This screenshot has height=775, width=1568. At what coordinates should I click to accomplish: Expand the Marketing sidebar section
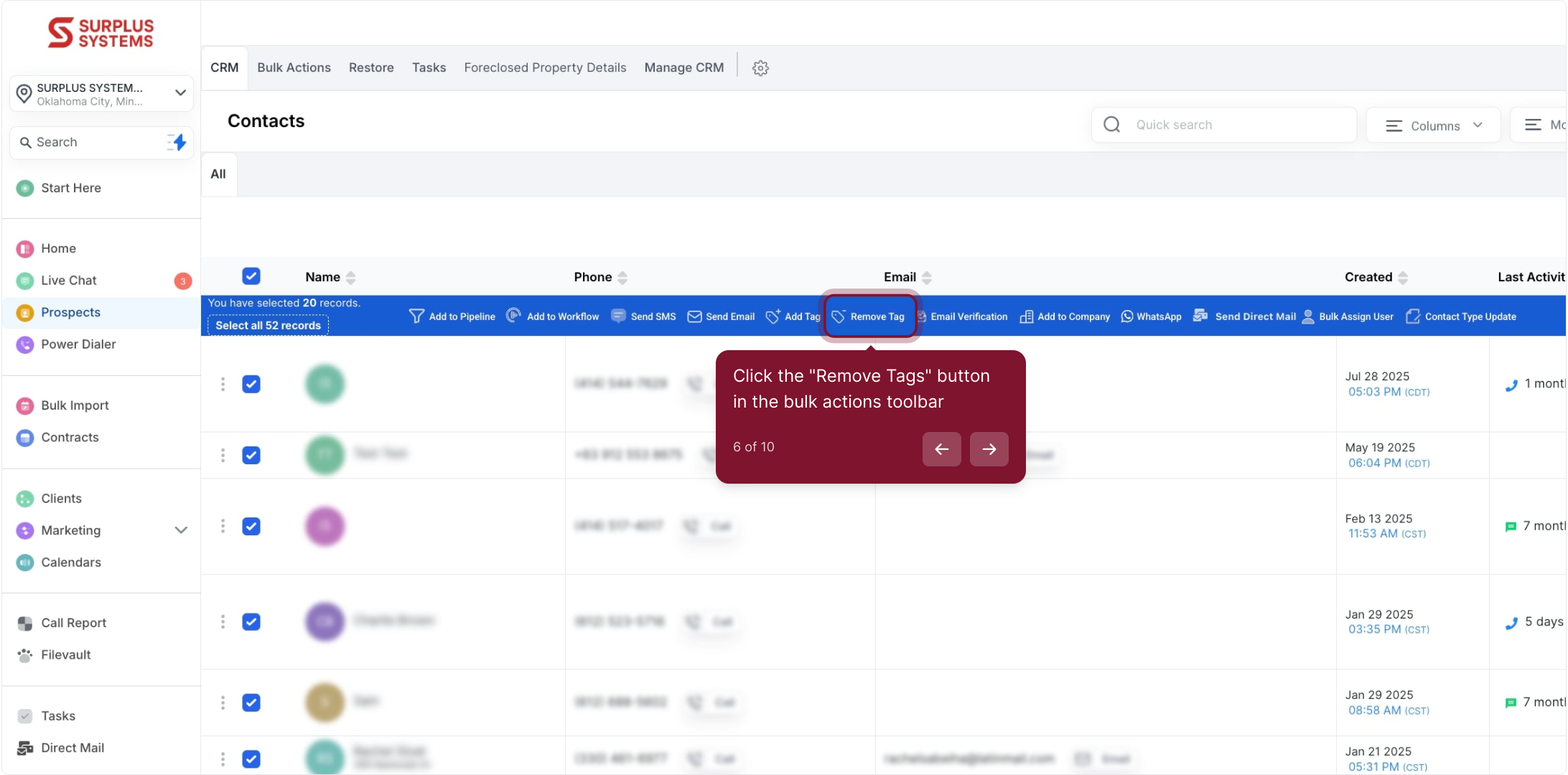point(181,530)
